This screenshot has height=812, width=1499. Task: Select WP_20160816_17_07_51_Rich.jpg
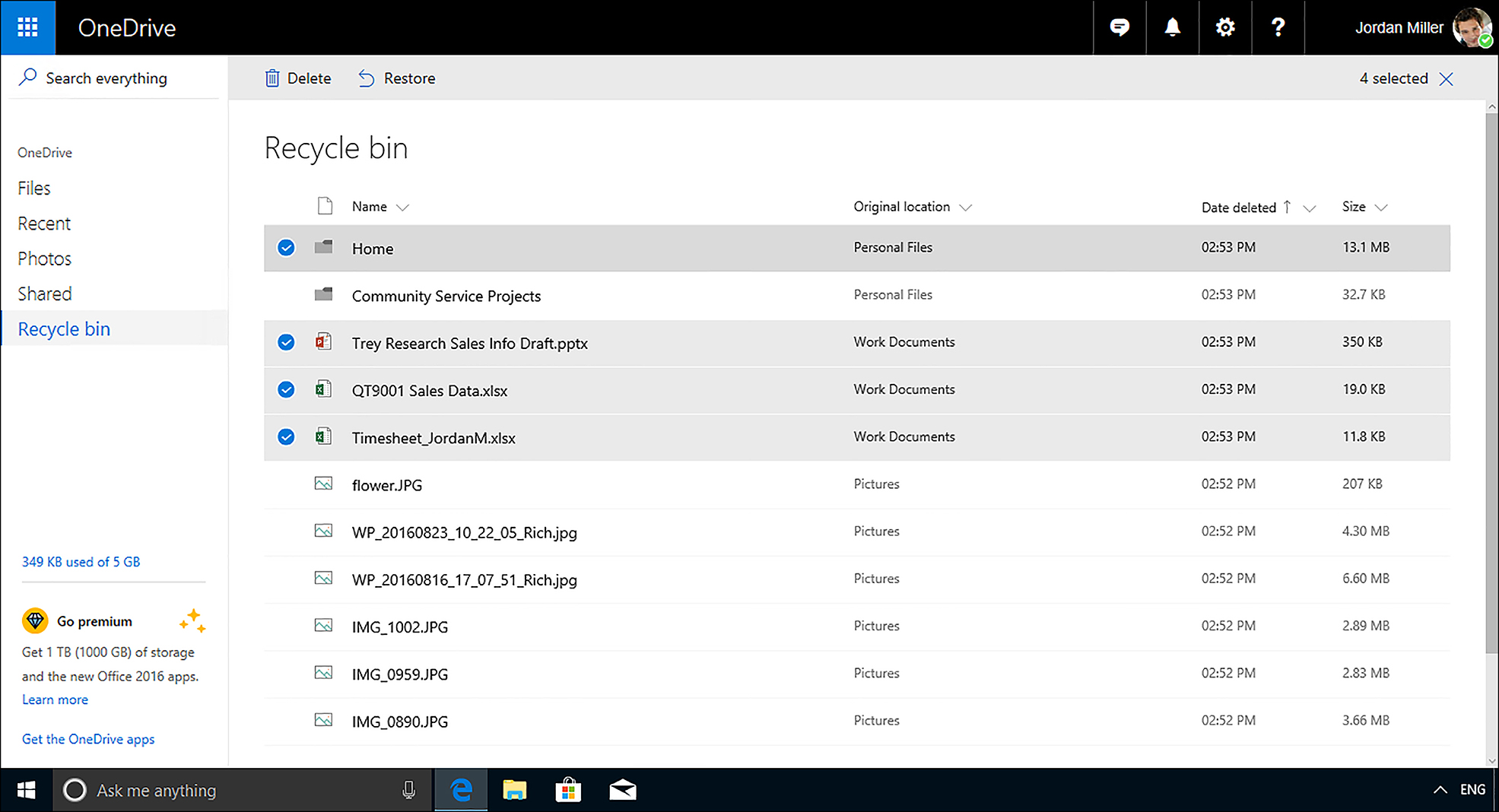[x=464, y=579]
